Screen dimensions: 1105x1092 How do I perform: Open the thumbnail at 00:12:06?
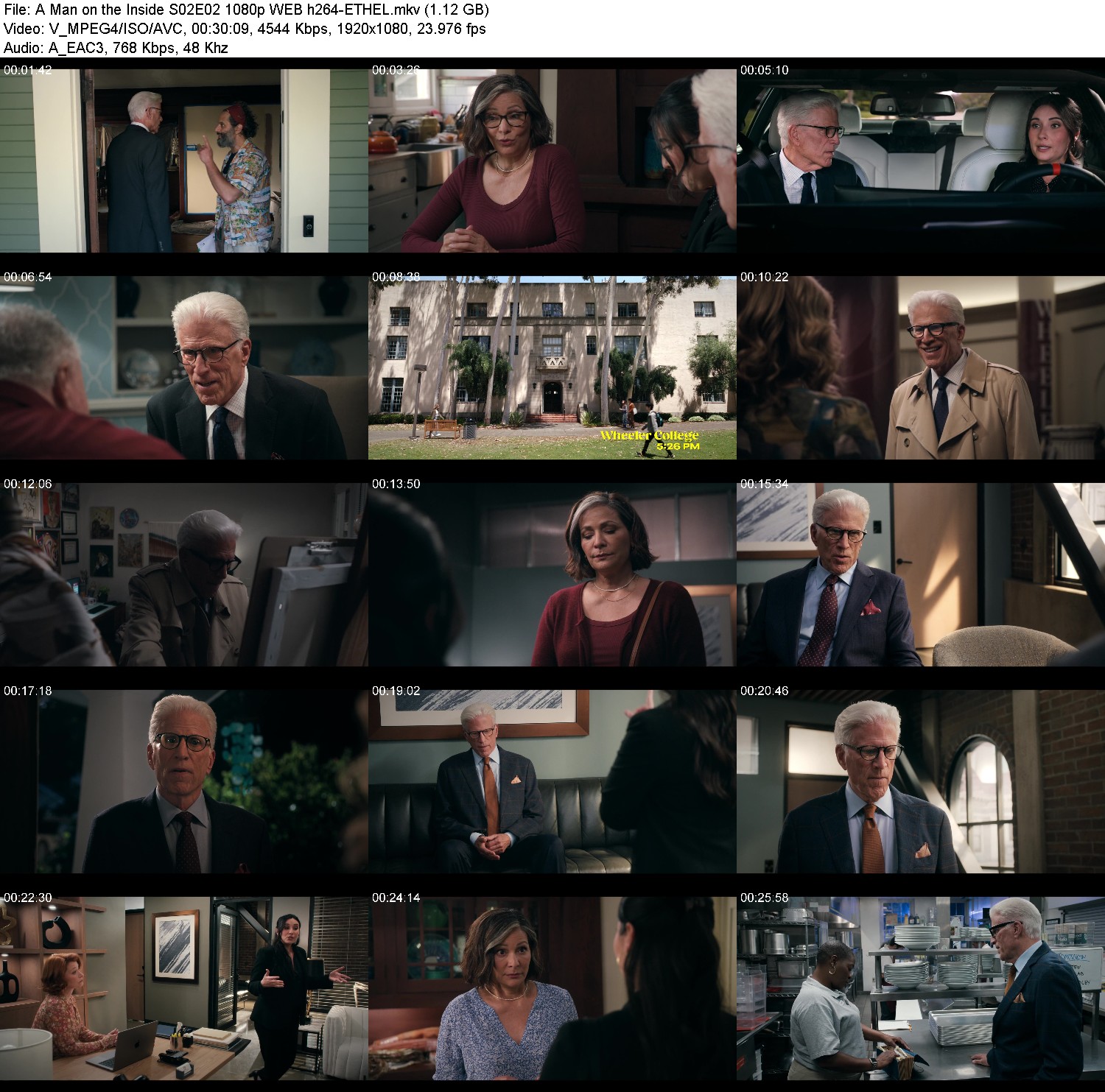183,574
